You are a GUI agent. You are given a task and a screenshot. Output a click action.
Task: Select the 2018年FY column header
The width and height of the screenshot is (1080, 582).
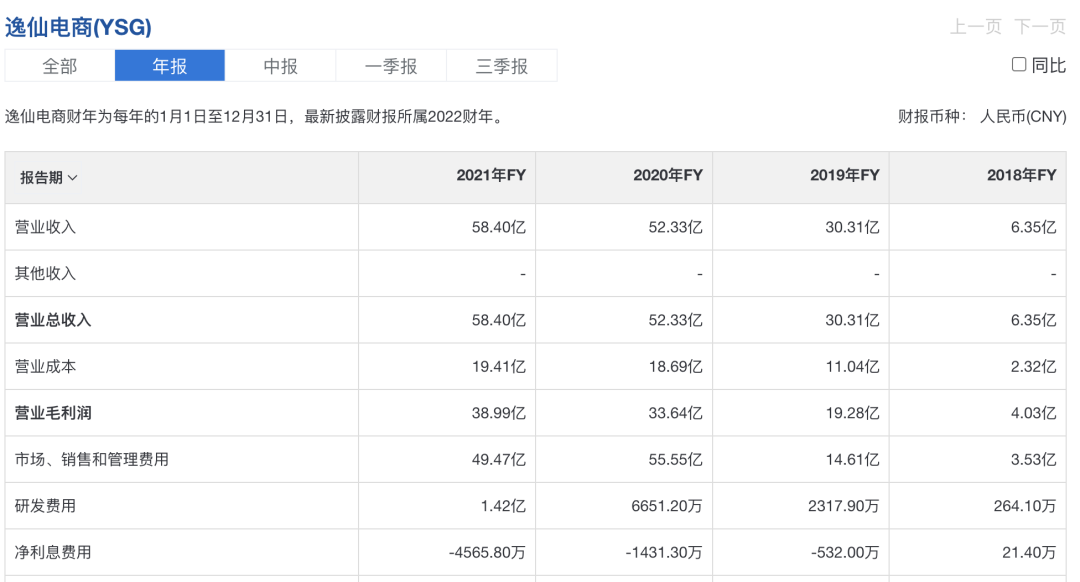tap(1021, 176)
